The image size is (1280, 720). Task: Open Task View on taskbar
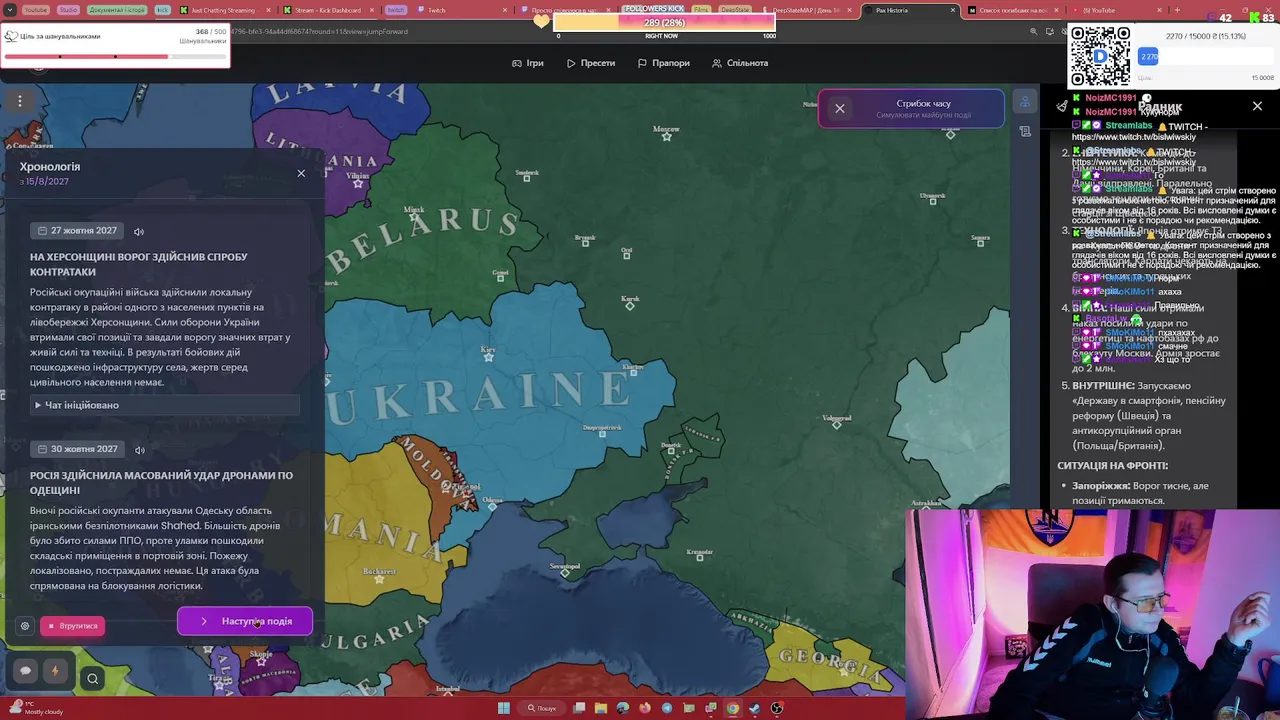pos(579,708)
